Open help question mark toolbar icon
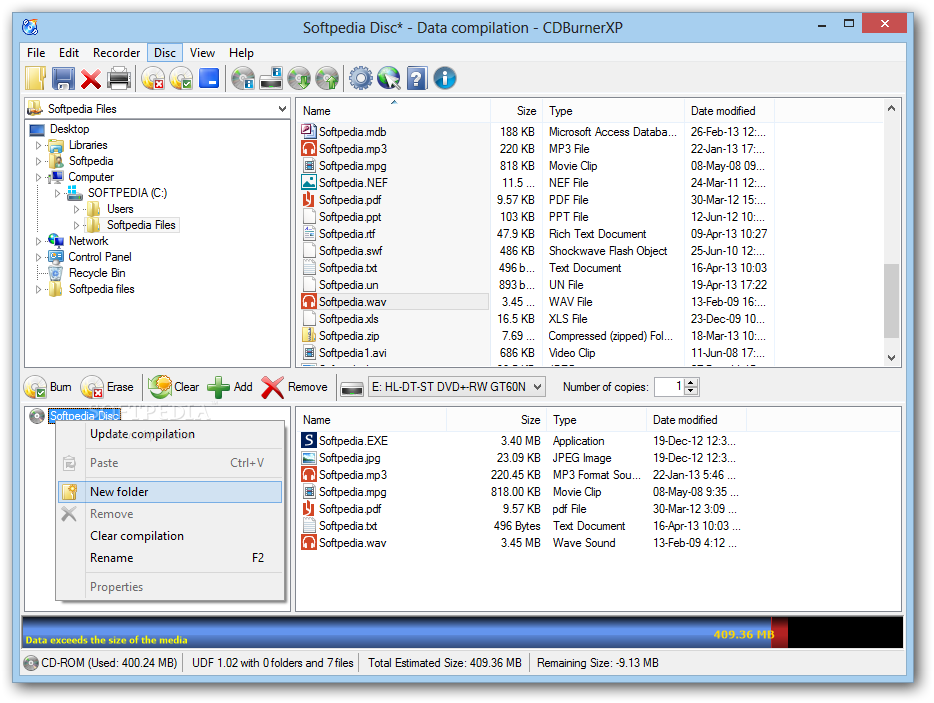 click(417, 78)
